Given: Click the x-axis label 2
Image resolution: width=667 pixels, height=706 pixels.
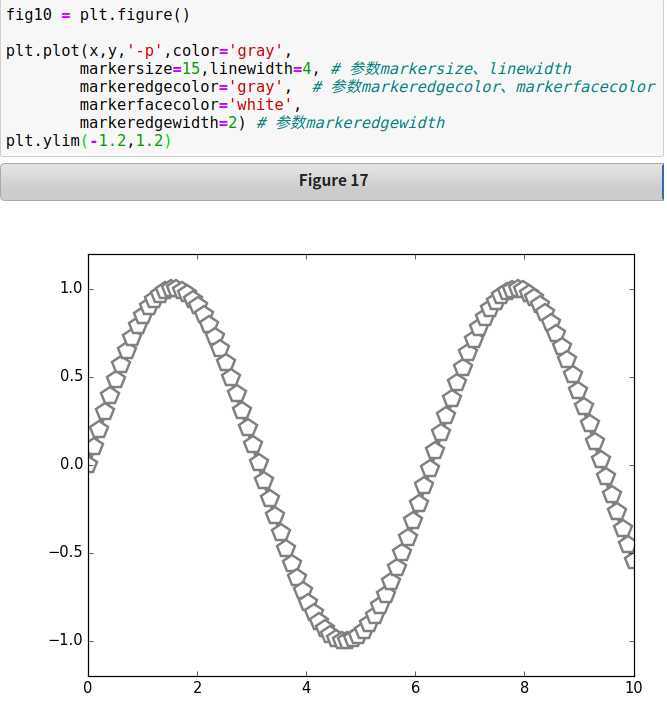Looking at the screenshot, I should (x=197, y=688).
